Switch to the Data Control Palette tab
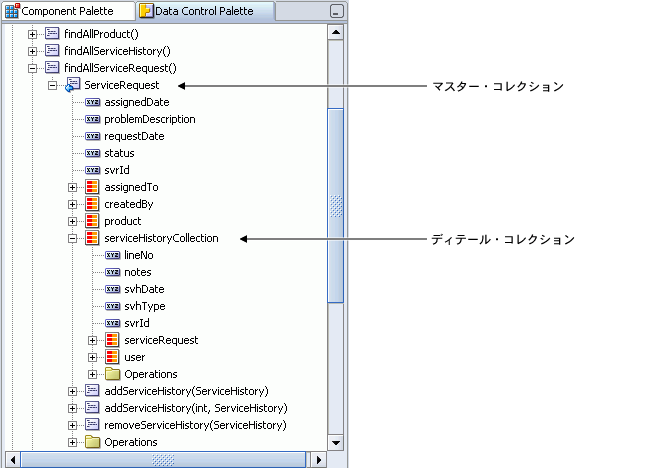The width and height of the screenshot is (648, 468). click(x=205, y=11)
